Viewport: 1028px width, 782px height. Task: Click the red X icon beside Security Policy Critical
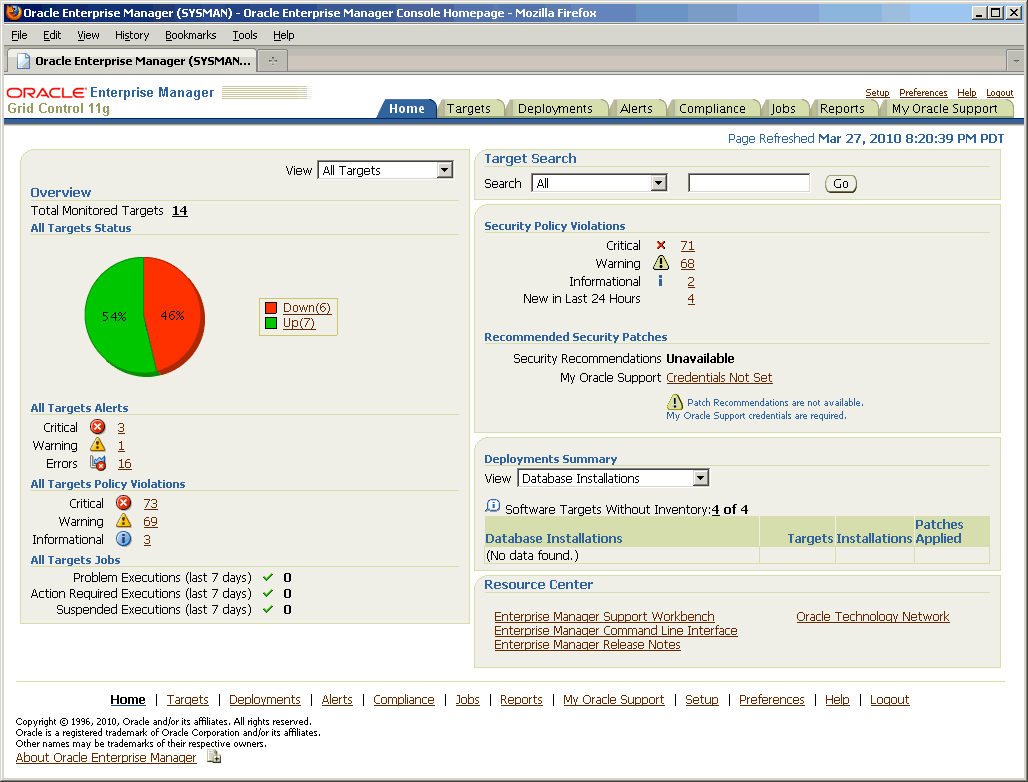pos(661,245)
